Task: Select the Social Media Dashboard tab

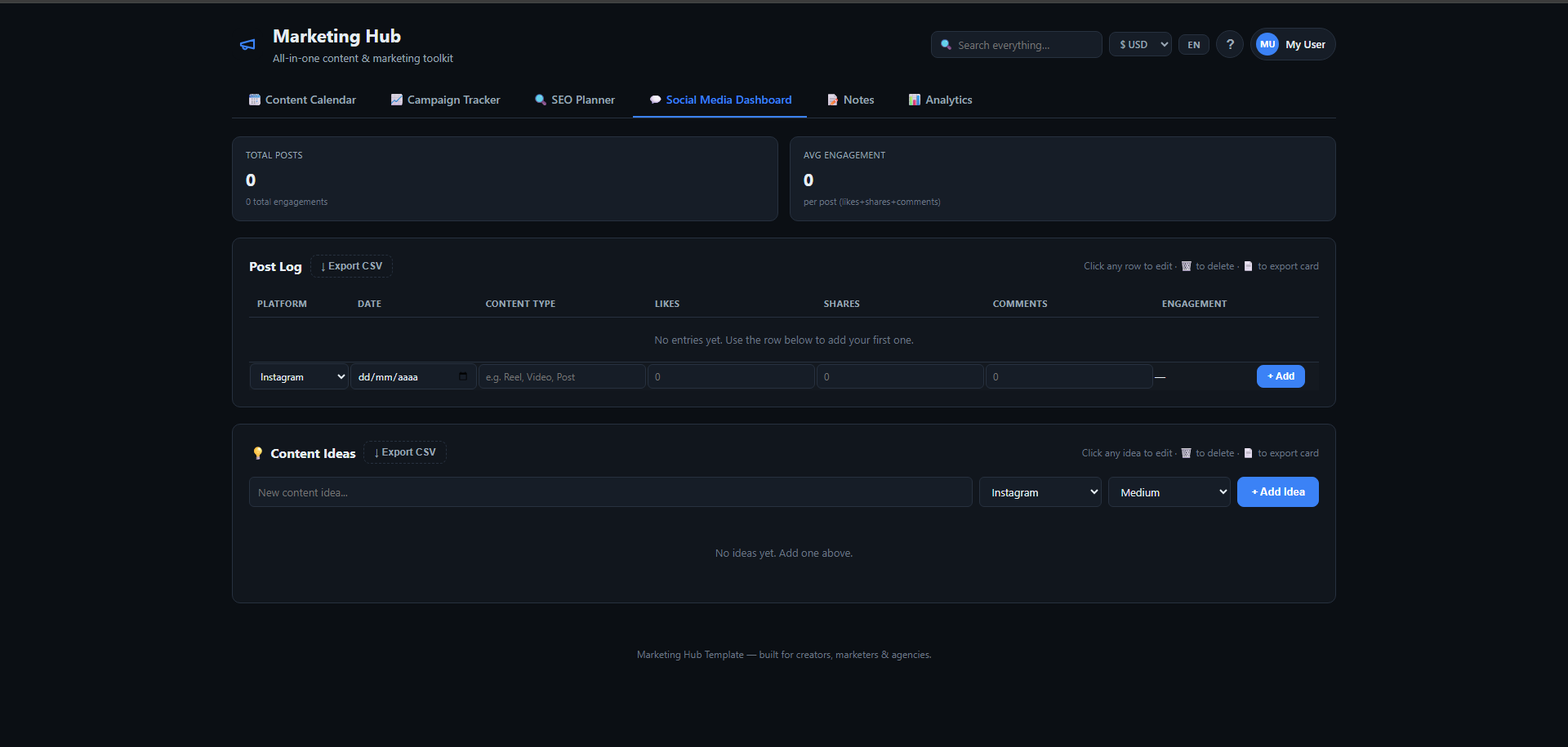Action: pos(720,100)
